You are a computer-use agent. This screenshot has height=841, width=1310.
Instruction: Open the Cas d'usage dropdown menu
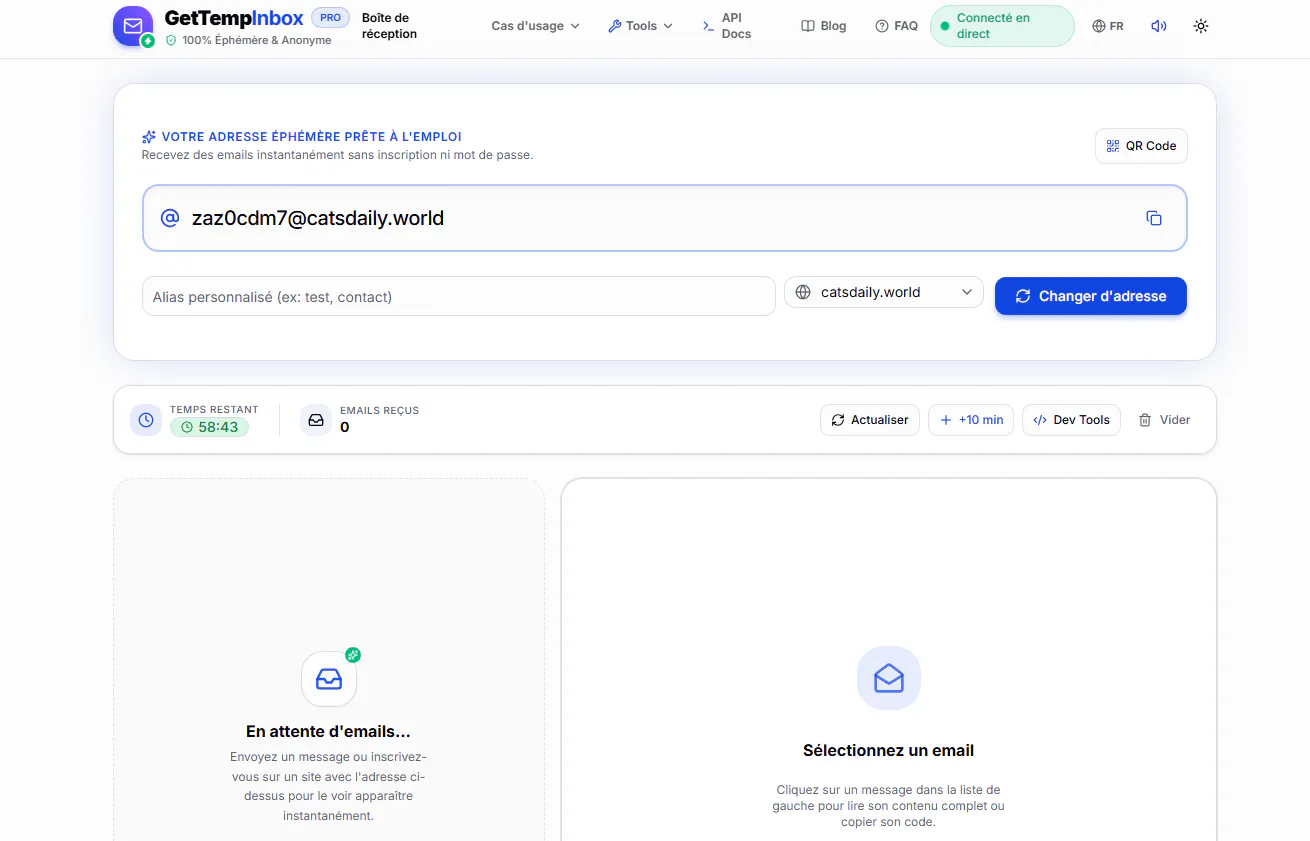[x=535, y=26]
